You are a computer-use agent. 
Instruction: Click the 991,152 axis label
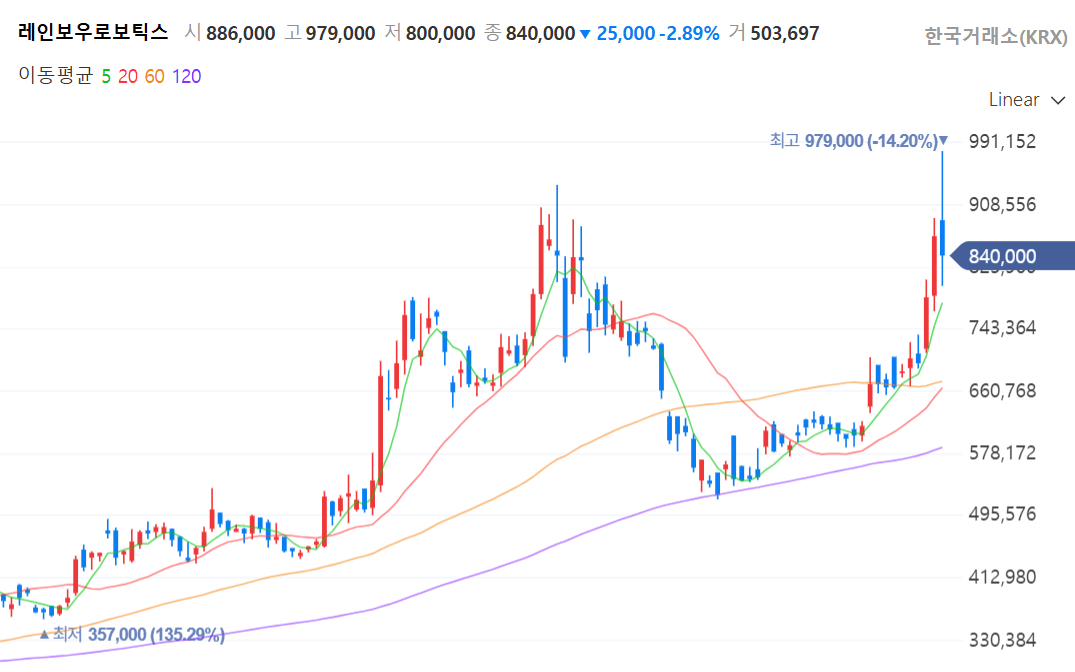[x=1002, y=141]
